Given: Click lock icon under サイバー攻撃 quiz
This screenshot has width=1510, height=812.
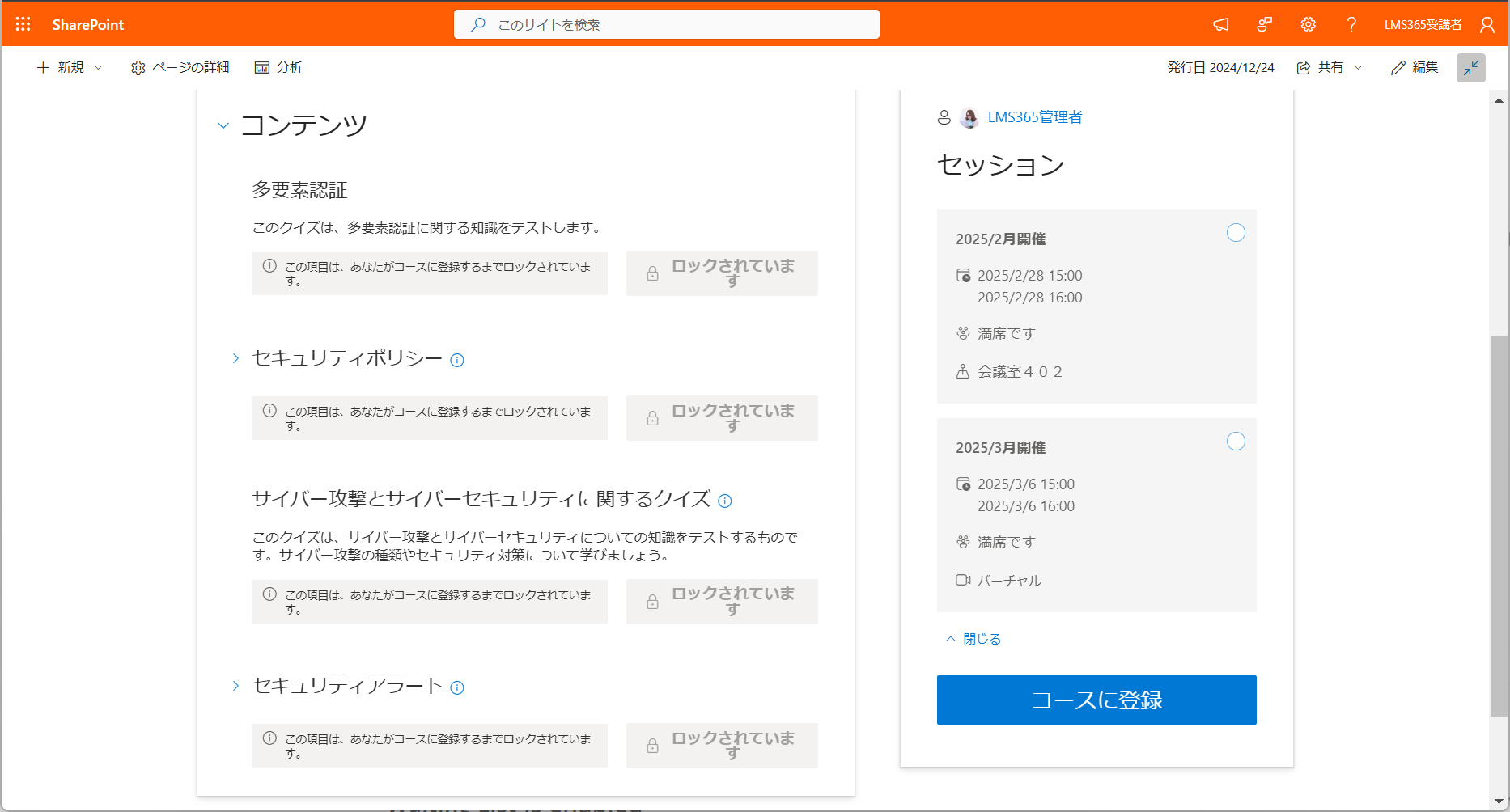Looking at the screenshot, I should point(652,602).
